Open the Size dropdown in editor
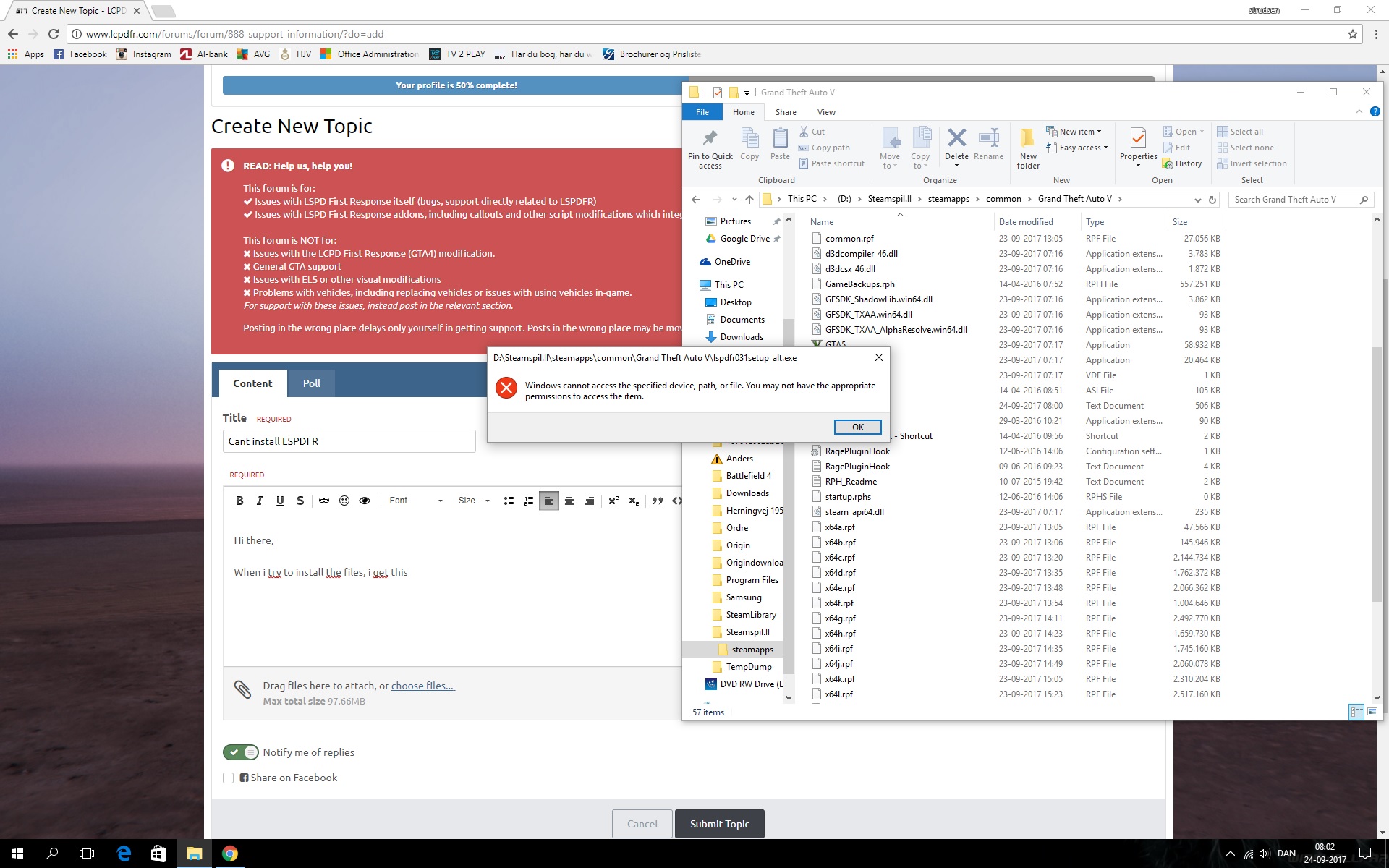Screen dimensions: 1389x868 pyautogui.click(x=474, y=501)
